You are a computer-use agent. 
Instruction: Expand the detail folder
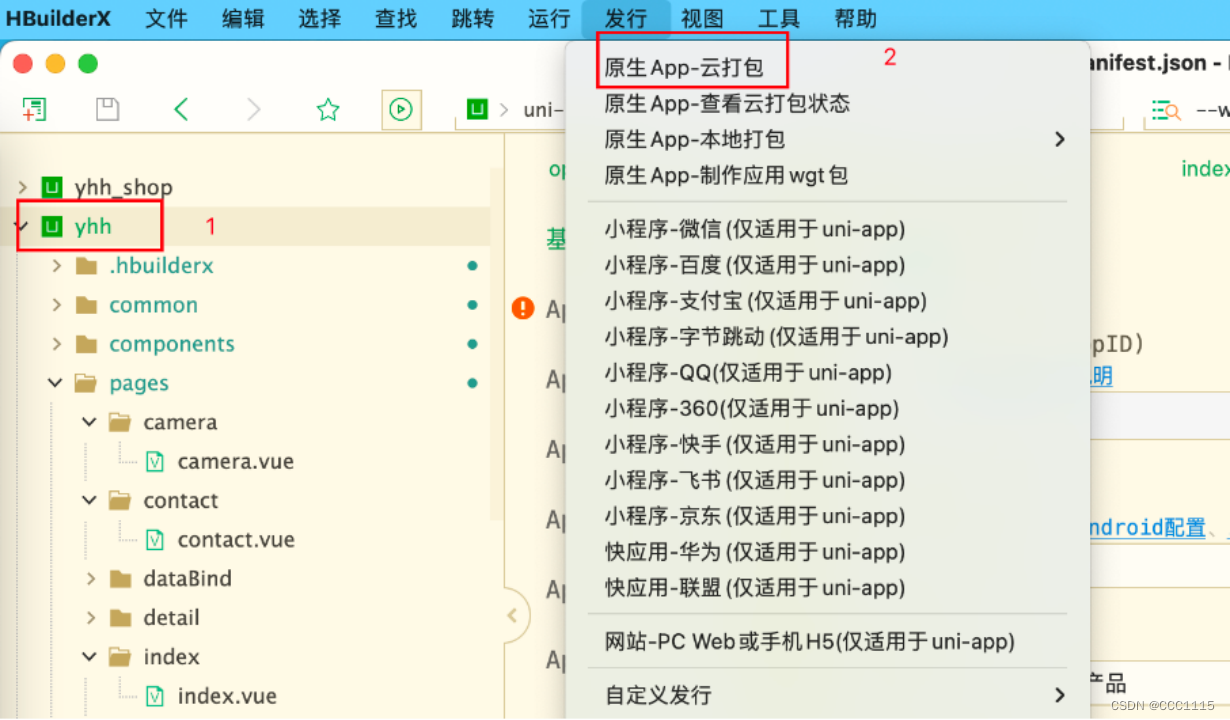pos(91,617)
